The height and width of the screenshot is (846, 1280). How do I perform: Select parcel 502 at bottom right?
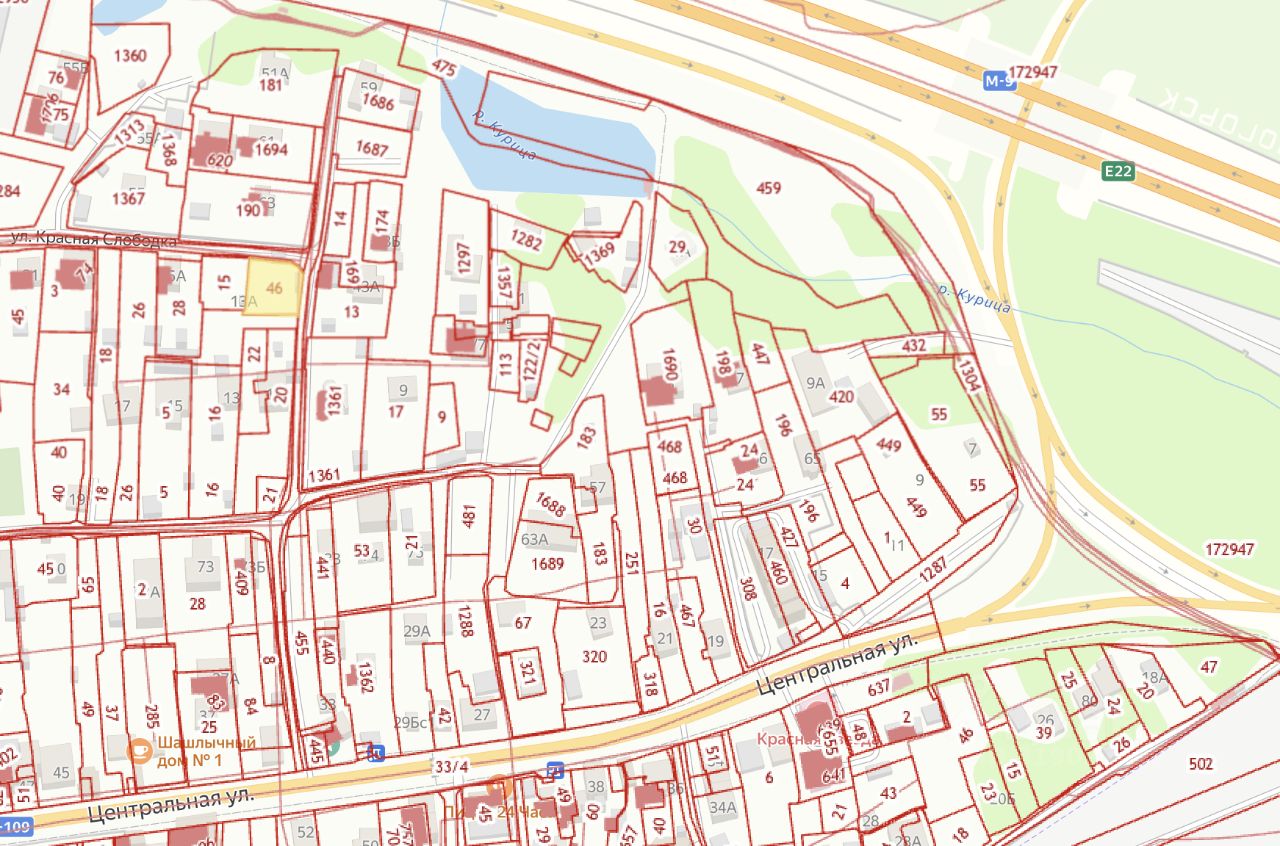coord(1200,765)
